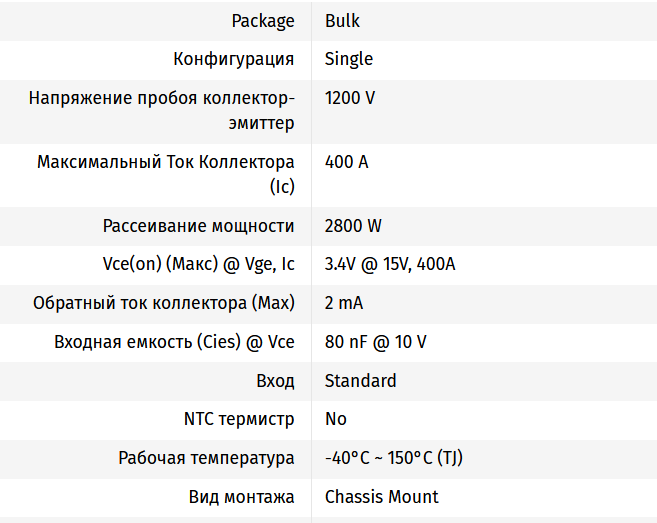Click the "NTC термистр" row label
The image size is (657, 523).
tap(239, 419)
